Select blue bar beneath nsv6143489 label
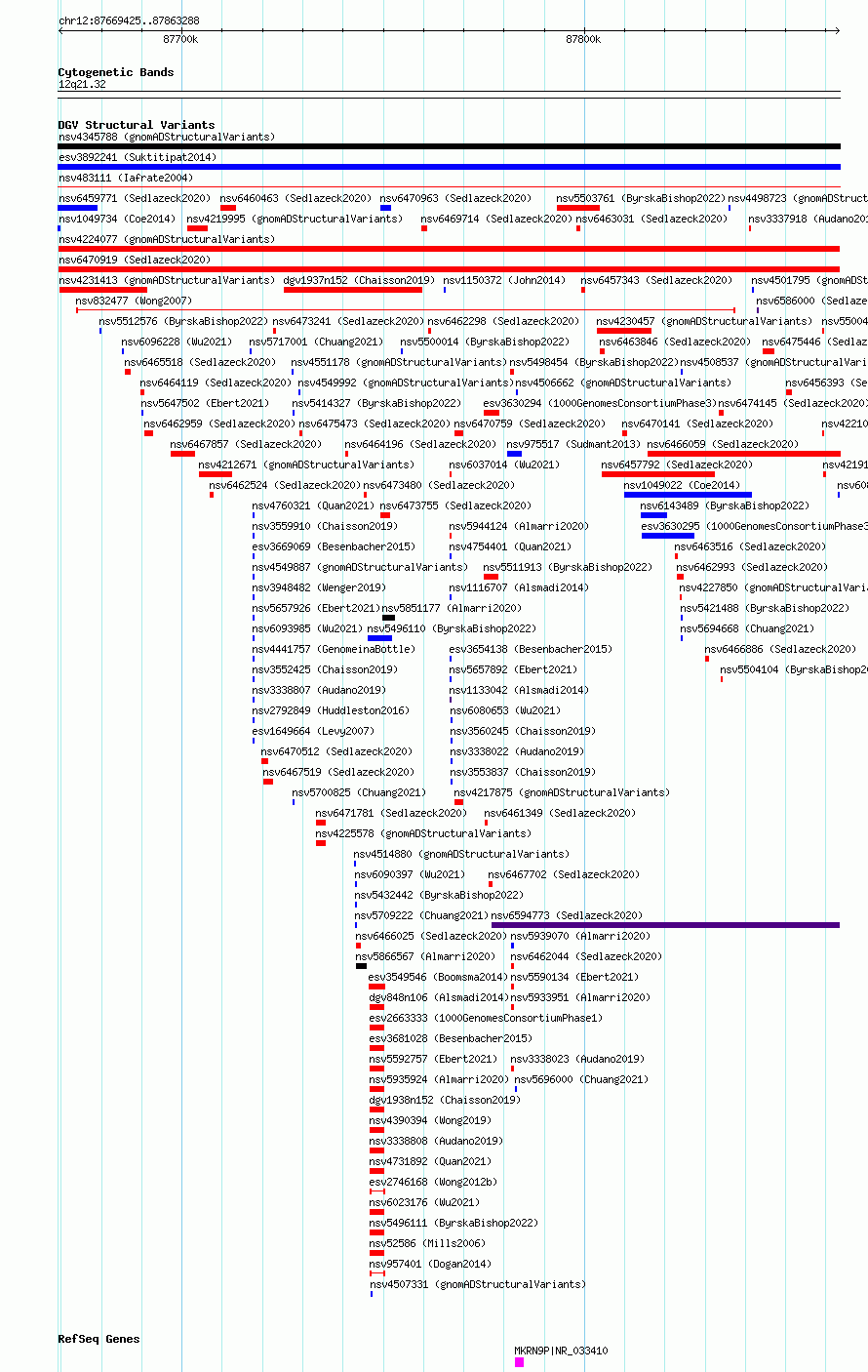Viewport: 868px width, 1372px height. (x=653, y=515)
